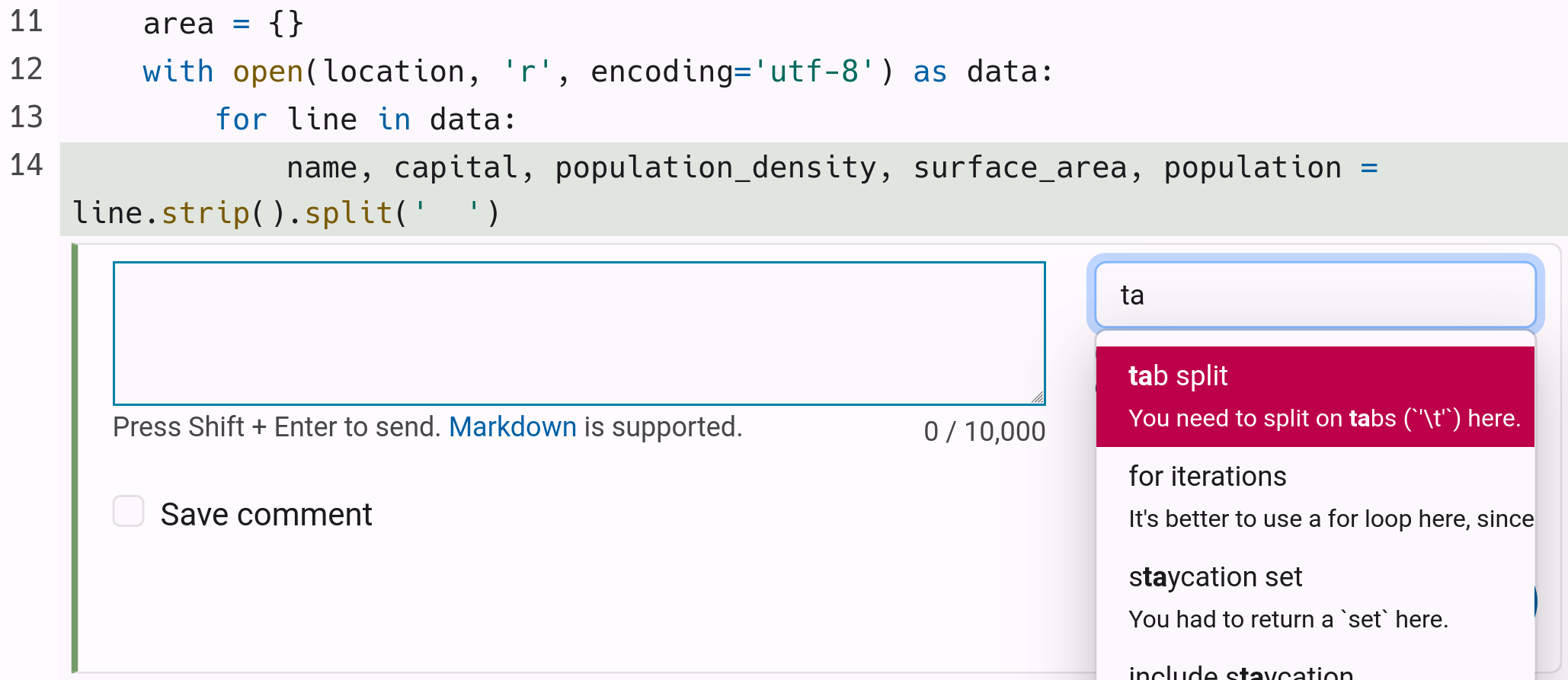Open the Markdown help link
The image size is (1568, 680).
point(513,427)
